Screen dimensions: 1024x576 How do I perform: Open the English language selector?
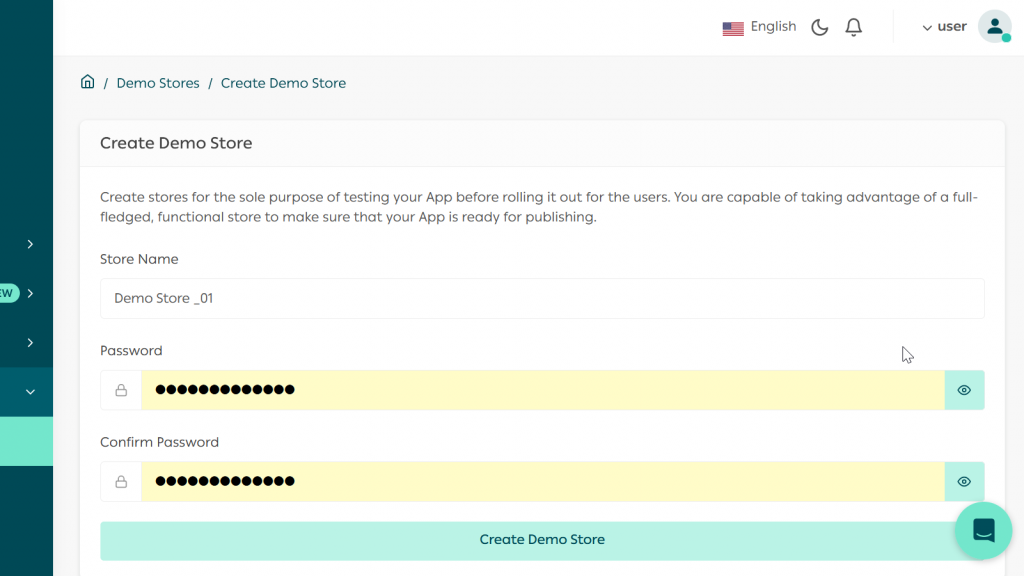[772, 27]
